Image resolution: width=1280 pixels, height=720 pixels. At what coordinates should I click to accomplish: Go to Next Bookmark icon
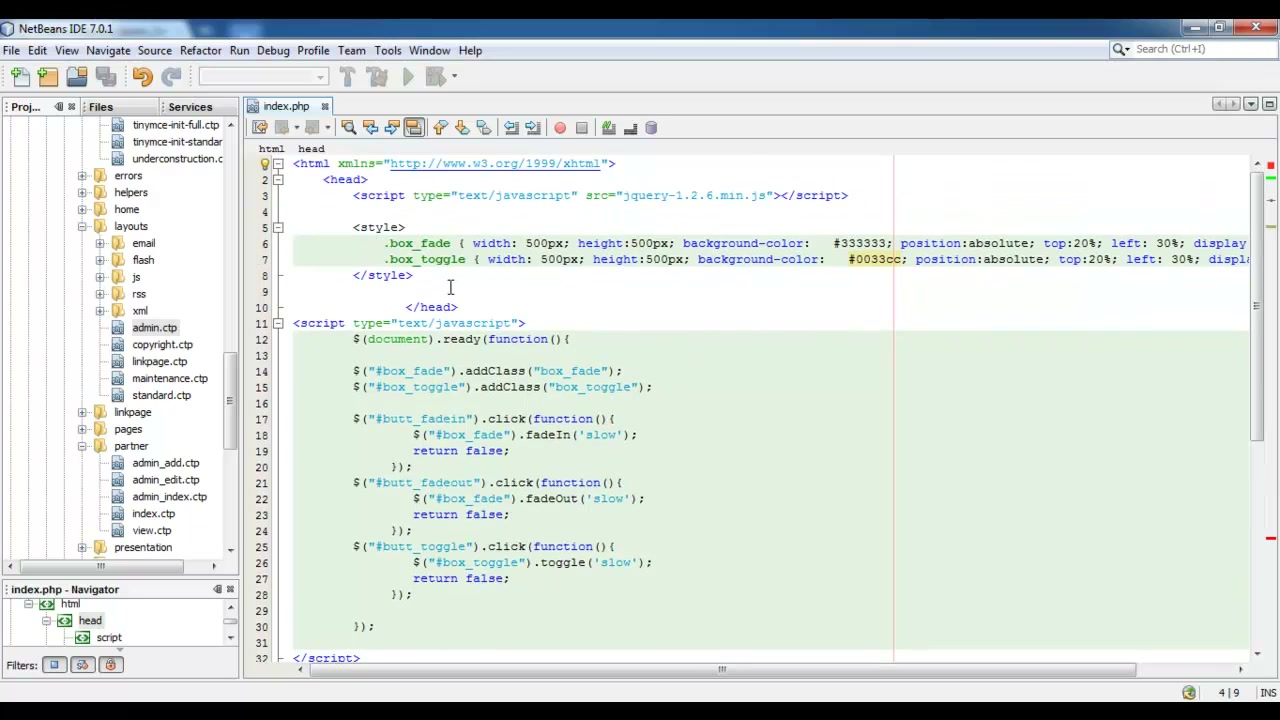462,127
